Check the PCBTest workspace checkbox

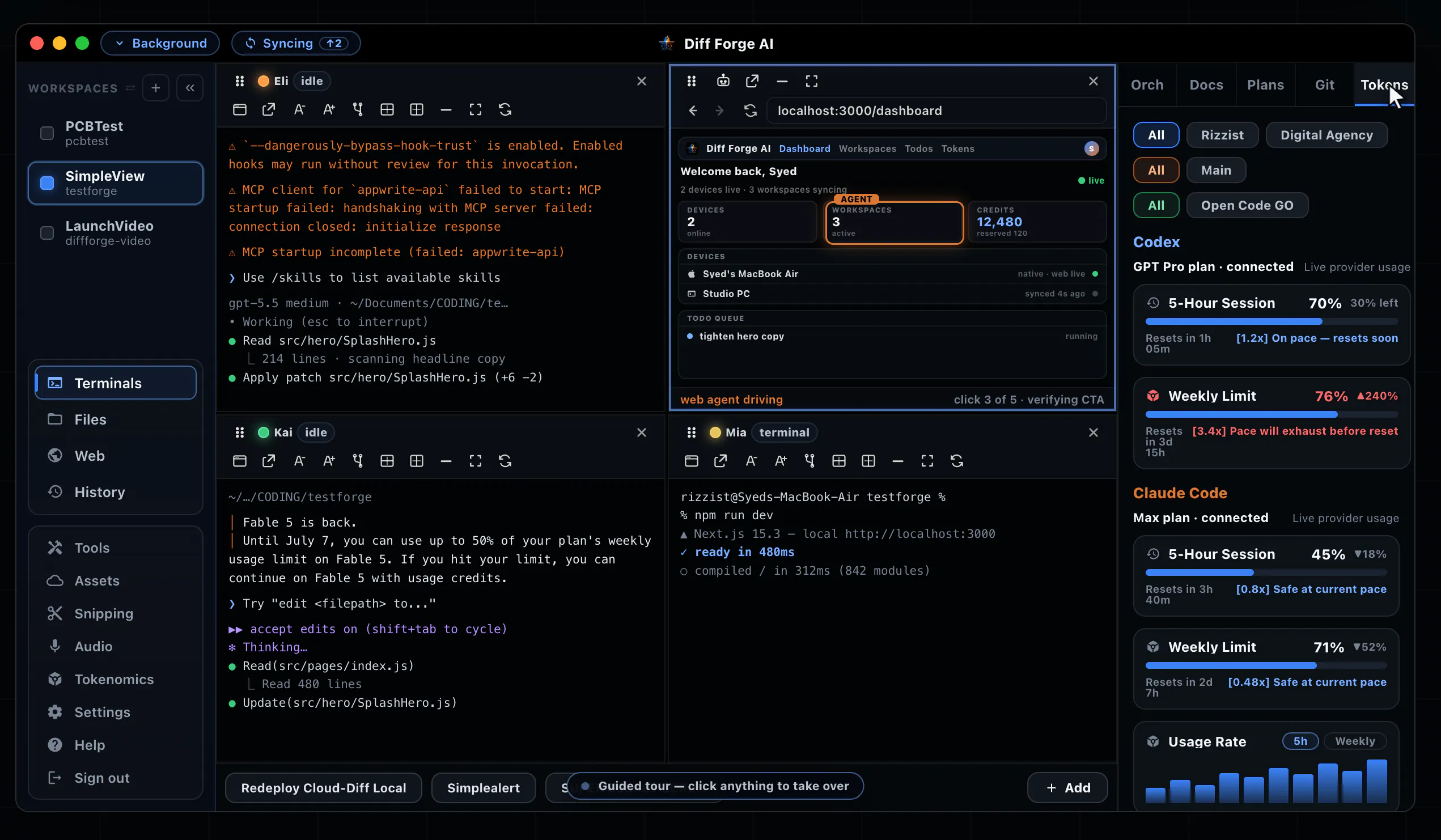47,133
